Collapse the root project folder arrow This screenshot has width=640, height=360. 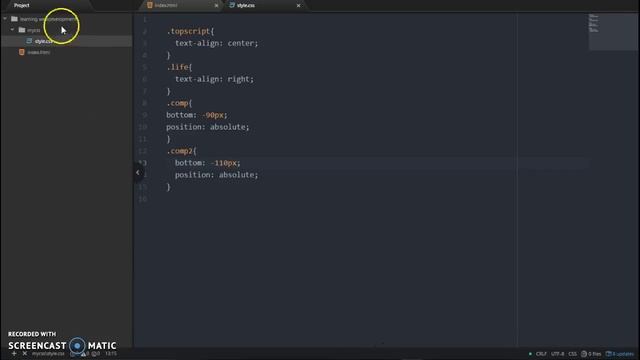click(5, 19)
